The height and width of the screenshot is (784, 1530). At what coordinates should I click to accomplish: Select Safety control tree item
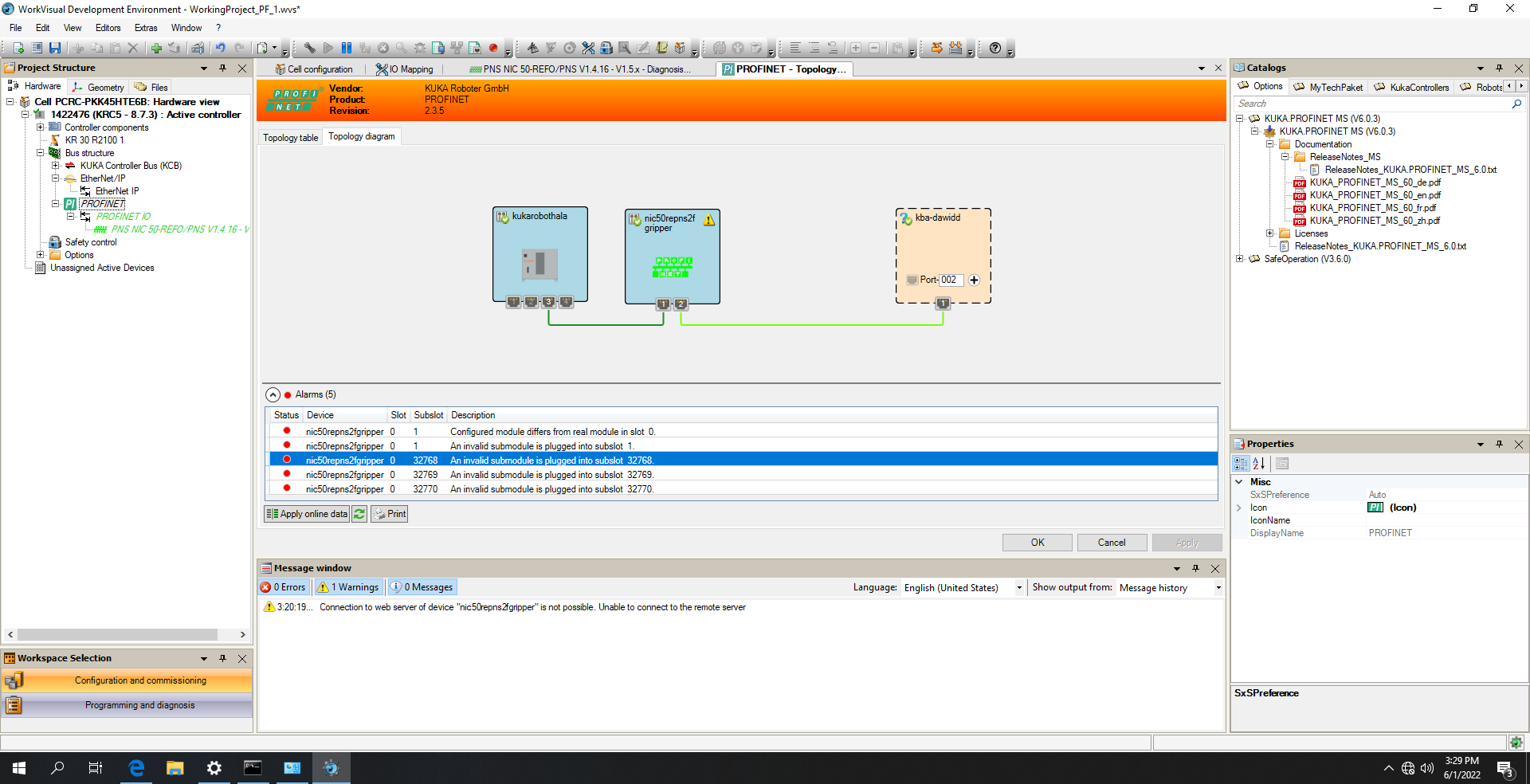[91, 242]
